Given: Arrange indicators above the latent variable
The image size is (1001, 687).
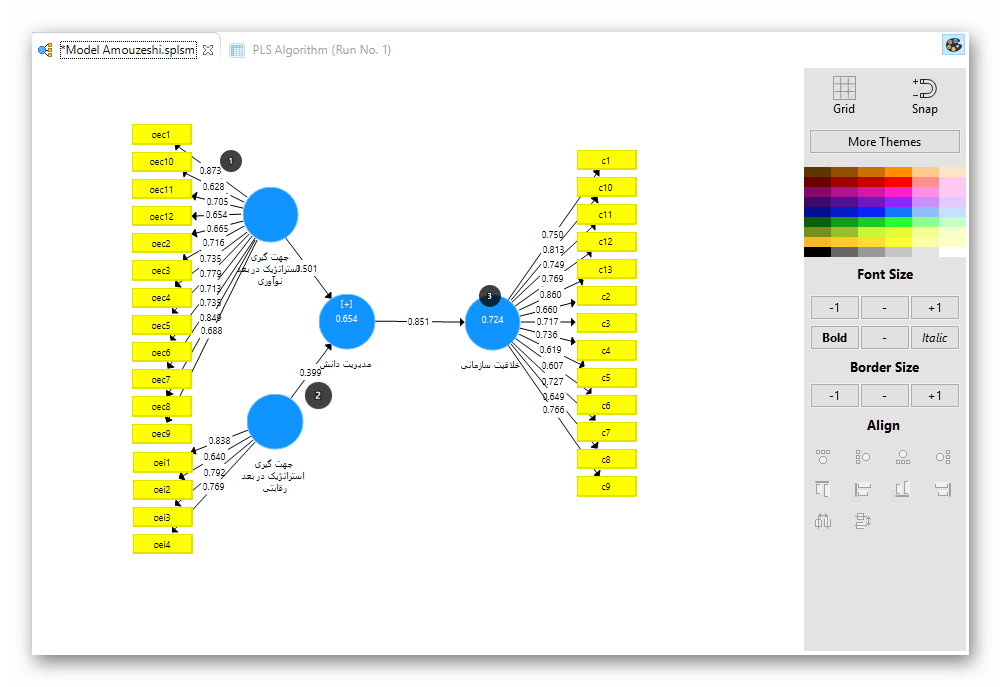Looking at the screenshot, I should [x=823, y=457].
